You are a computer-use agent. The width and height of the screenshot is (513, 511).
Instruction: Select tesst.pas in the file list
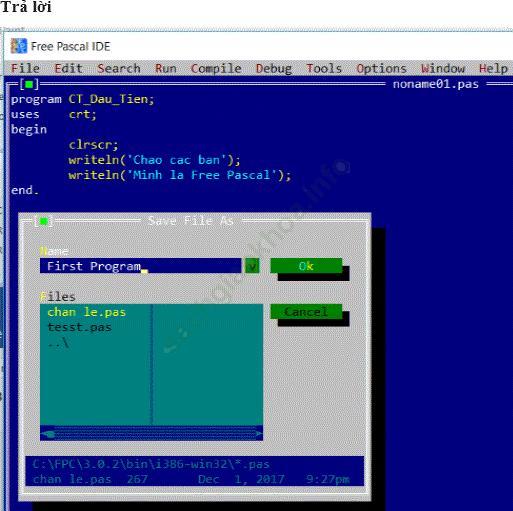79,327
